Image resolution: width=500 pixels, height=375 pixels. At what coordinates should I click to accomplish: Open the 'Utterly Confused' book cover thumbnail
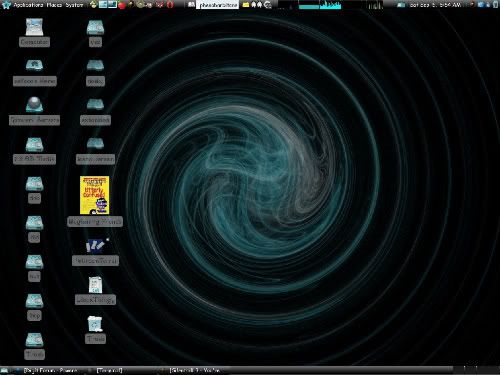coord(95,195)
